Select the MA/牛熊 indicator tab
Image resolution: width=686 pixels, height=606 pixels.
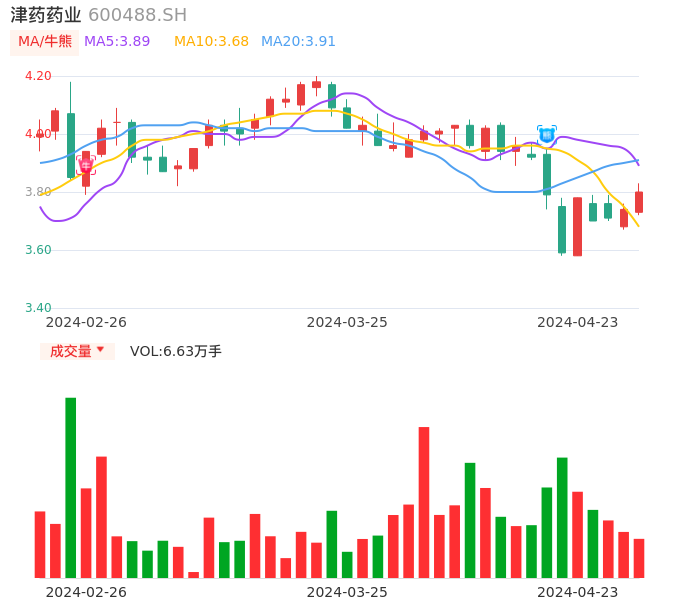click(45, 42)
